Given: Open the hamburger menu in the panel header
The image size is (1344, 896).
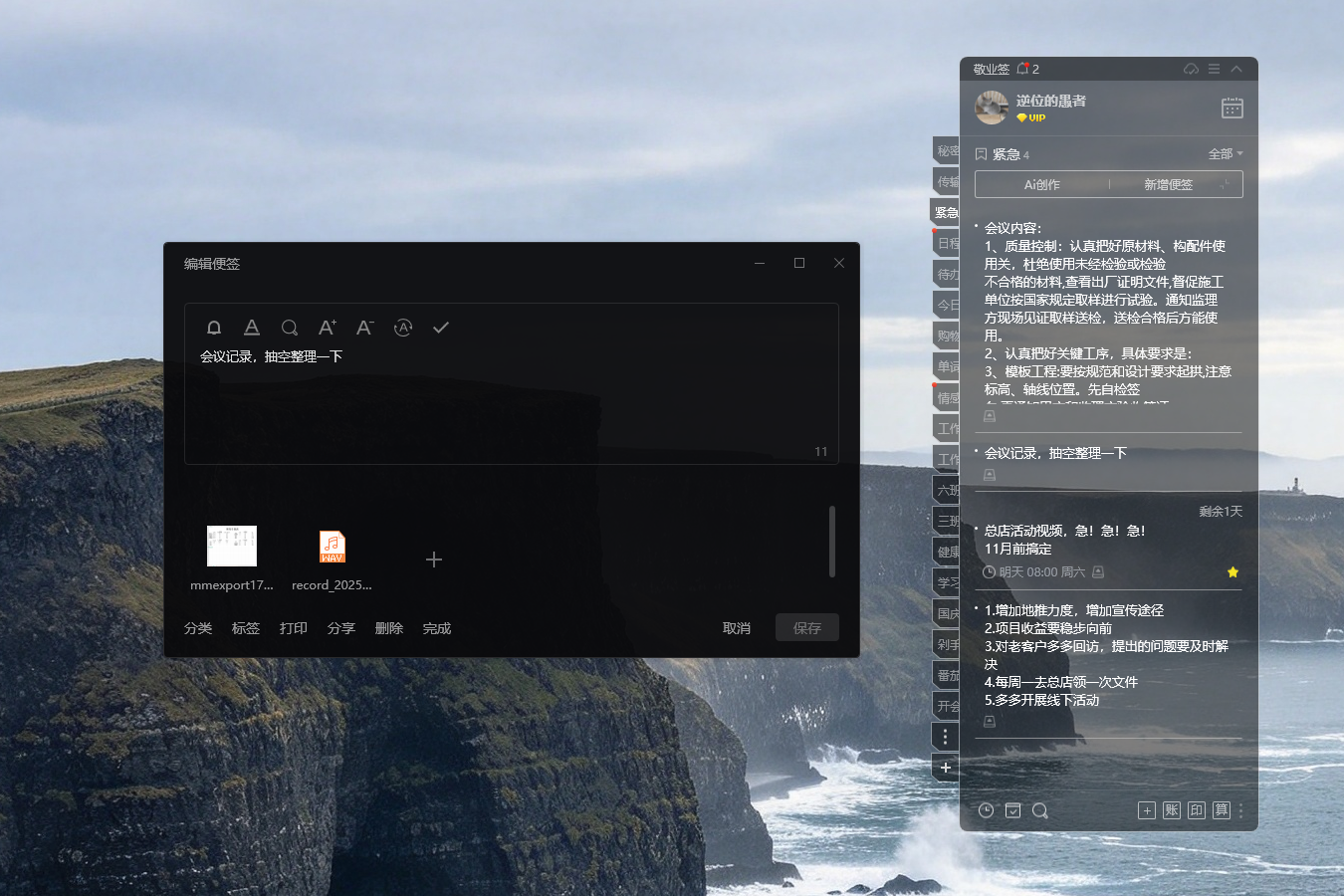Looking at the screenshot, I should click(x=1214, y=69).
